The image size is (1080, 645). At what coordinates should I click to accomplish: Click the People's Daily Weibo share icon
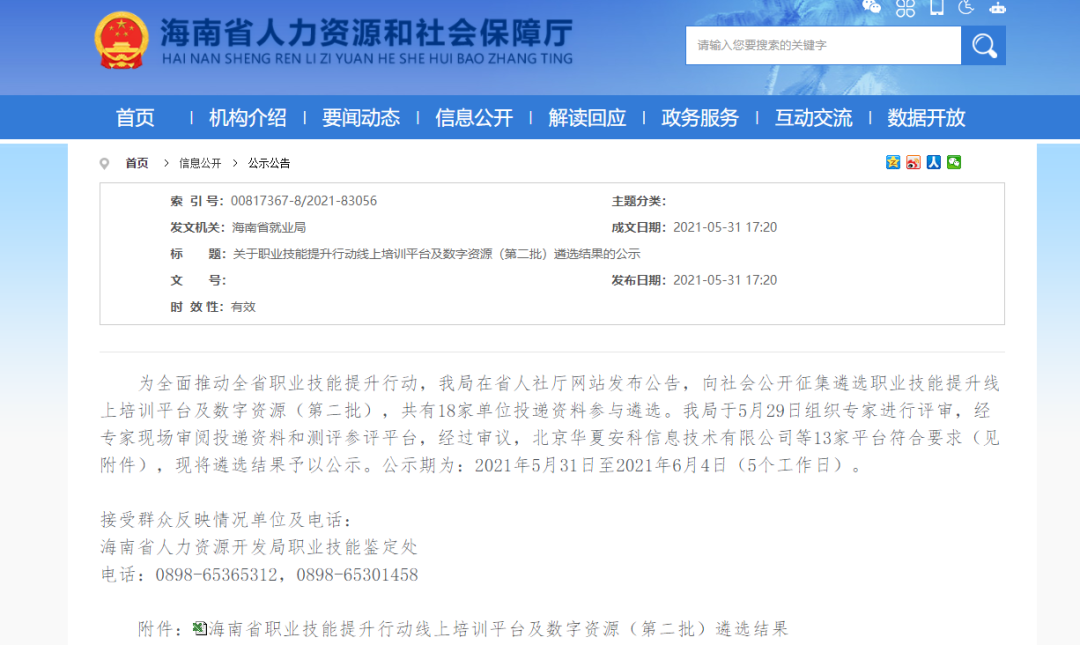point(933,162)
